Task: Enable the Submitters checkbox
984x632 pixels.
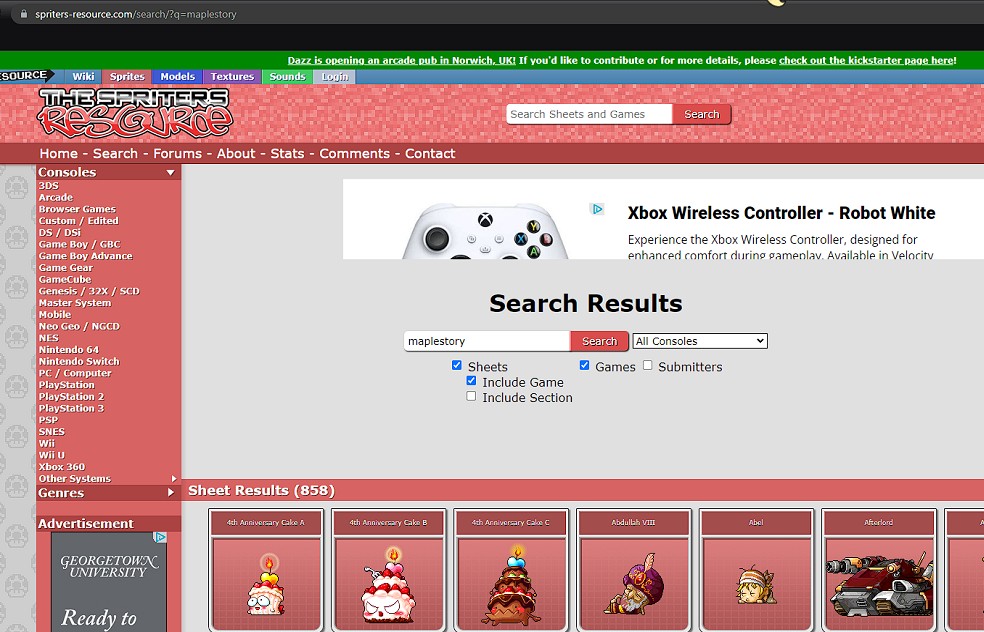Action: [x=648, y=365]
